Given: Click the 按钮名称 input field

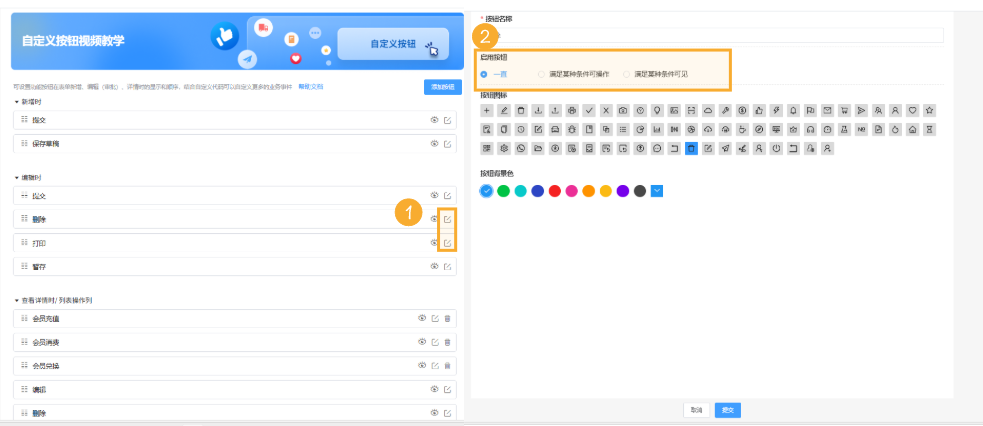Looking at the screenshot, I should [712, 35].
